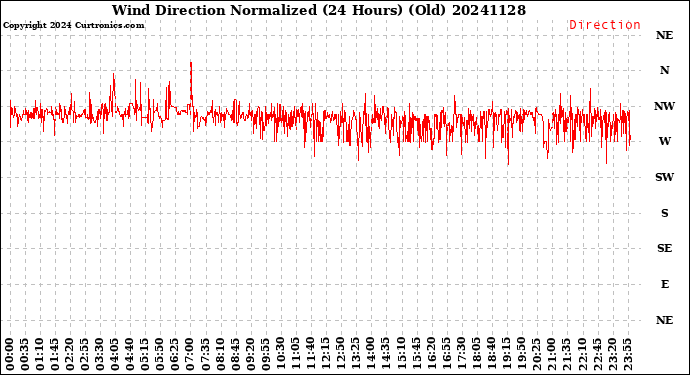Click the 14:00 time axis label
This screenshot has width=690, height=375.
point(371,355)
